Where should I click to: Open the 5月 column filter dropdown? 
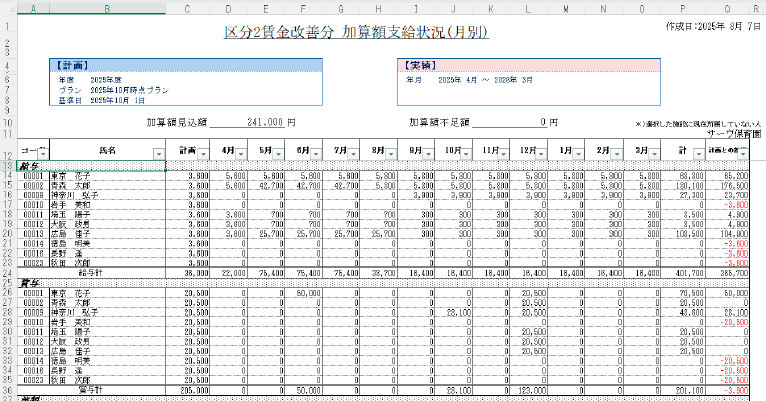(278, 154)
